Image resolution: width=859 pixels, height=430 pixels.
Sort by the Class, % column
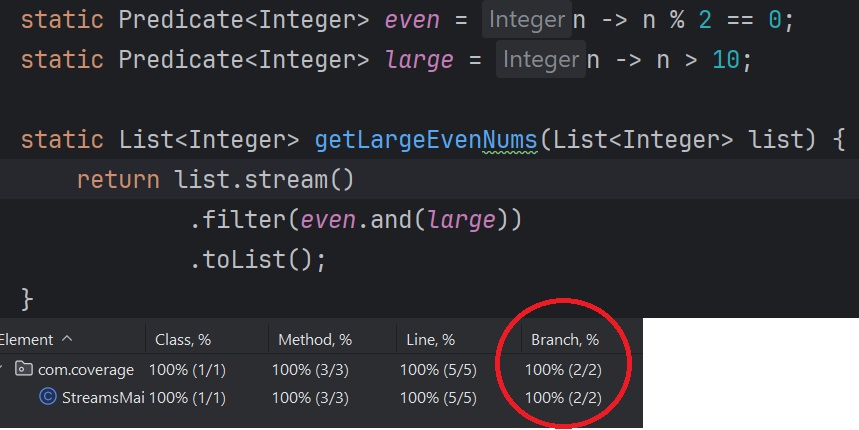[x=183, y=340]
